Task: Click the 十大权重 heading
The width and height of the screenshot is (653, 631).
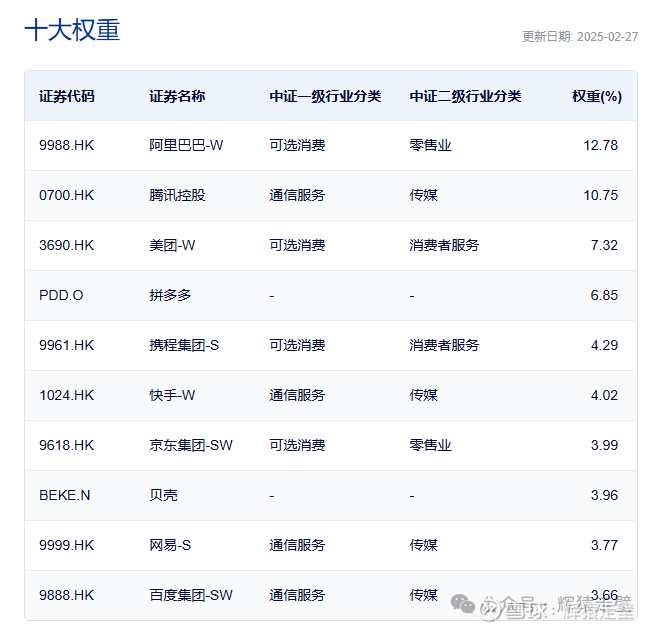Action: click(x=72, y=30)
